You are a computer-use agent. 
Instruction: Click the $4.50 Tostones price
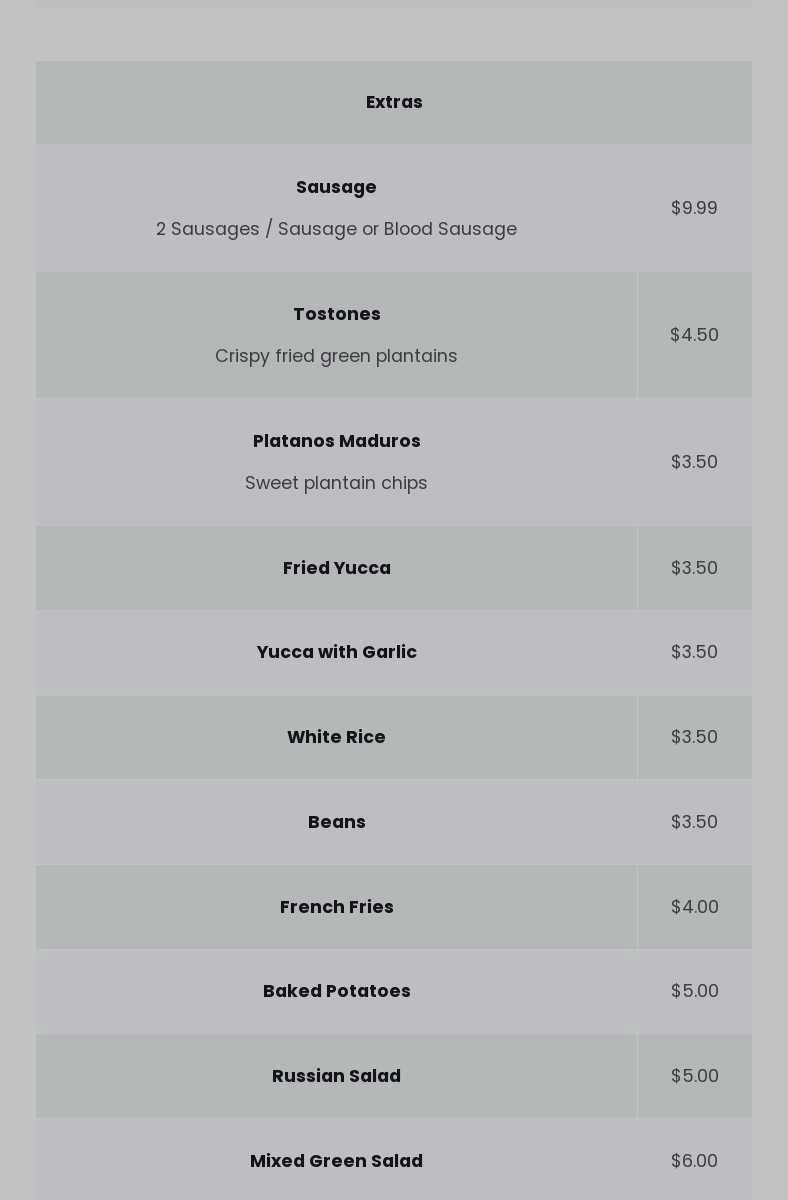[694, 335]
